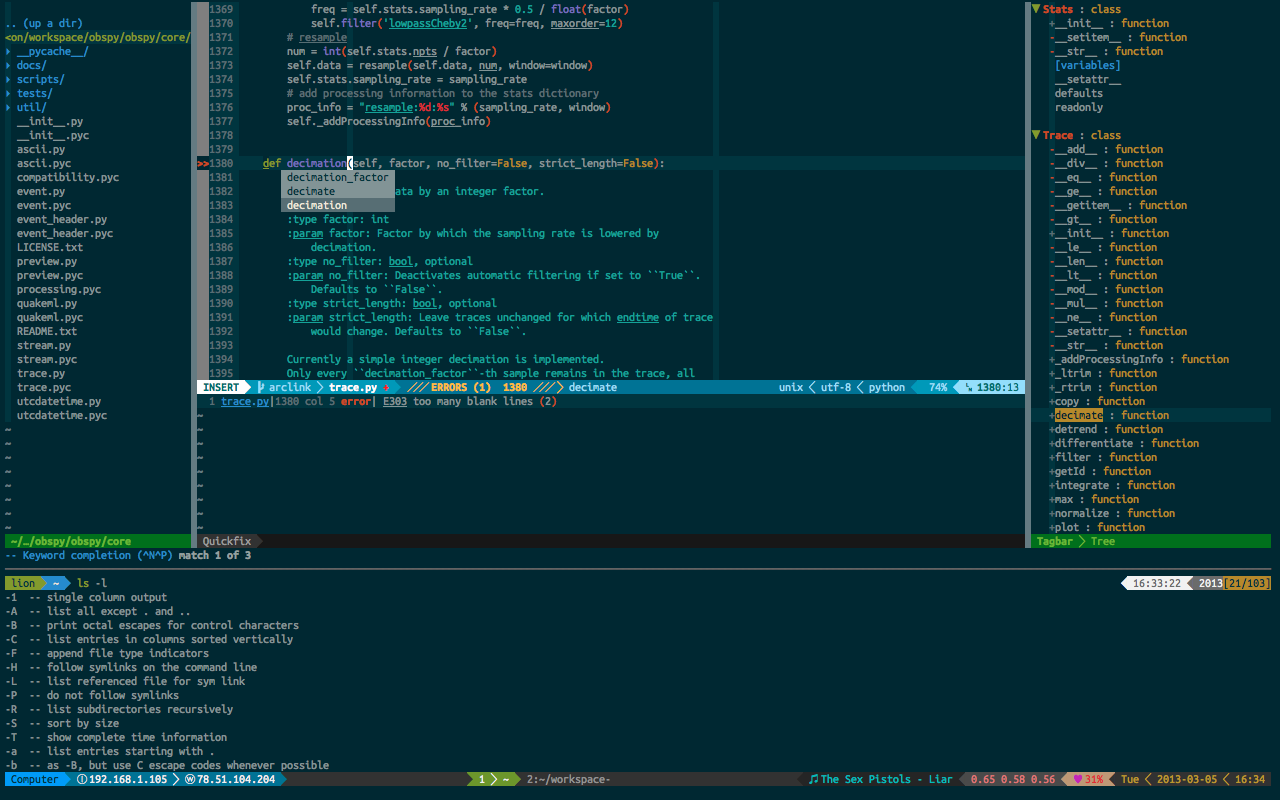Click the utf-8 encoding indicator
The image size is (1280, 800).
(838, 387)
